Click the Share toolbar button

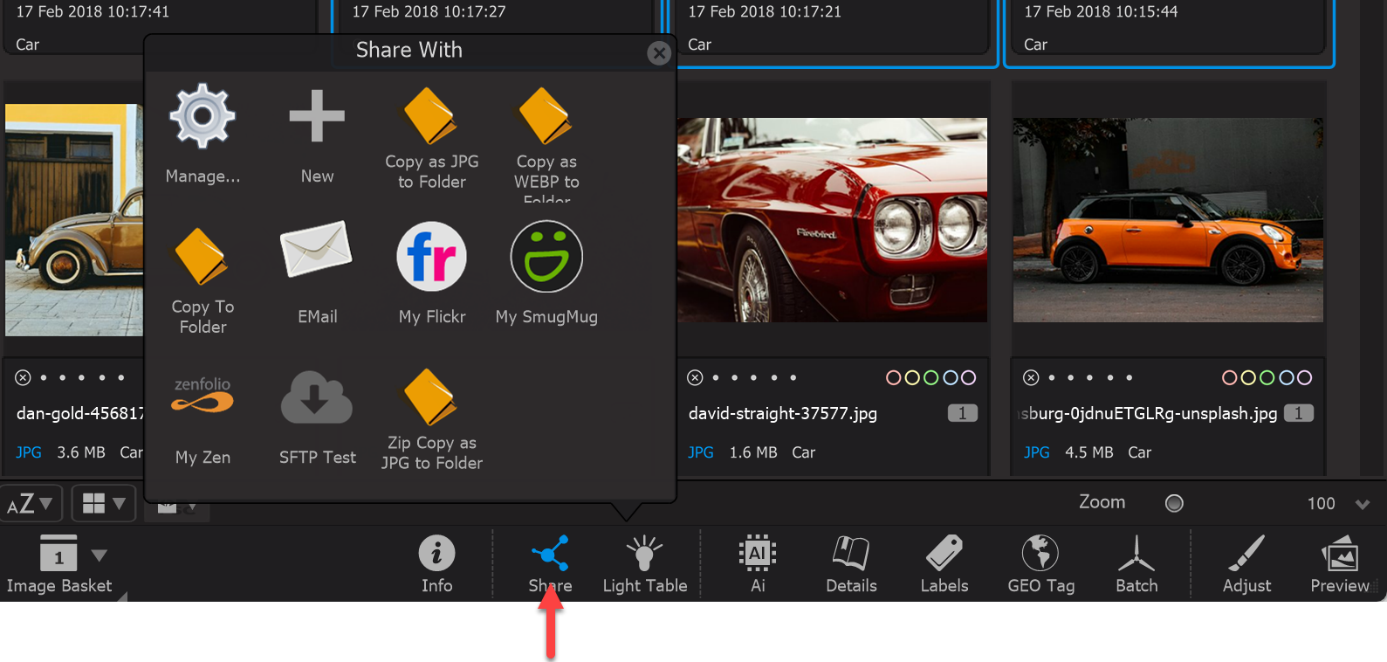coord(550,565)
